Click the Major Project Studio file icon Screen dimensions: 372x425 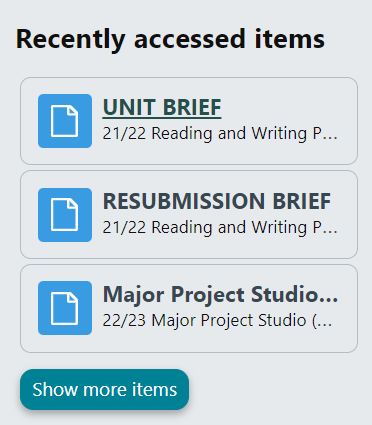tap(65, 308)
